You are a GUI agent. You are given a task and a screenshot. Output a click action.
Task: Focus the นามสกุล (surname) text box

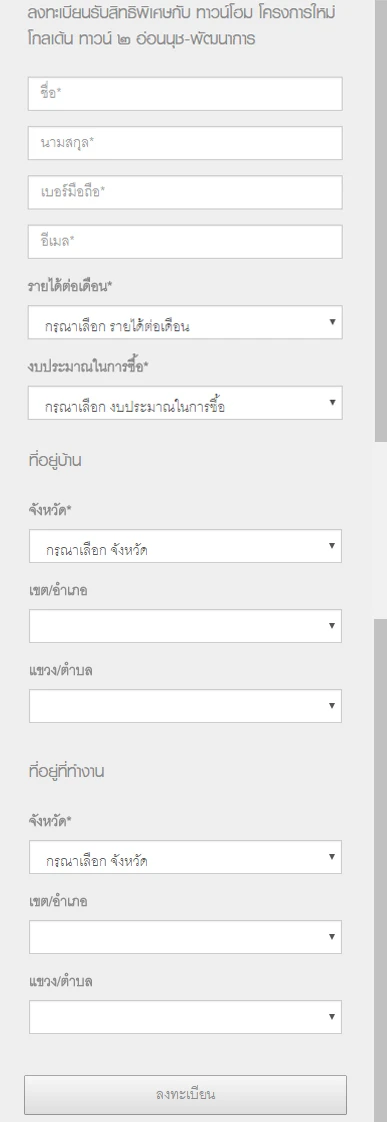[185, 143]
